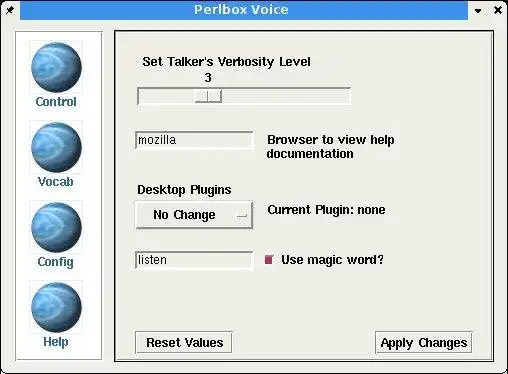Click the magic word field containing listen
Image resolution: width=508 pixels, height=374 pixels.
[194, 260]
